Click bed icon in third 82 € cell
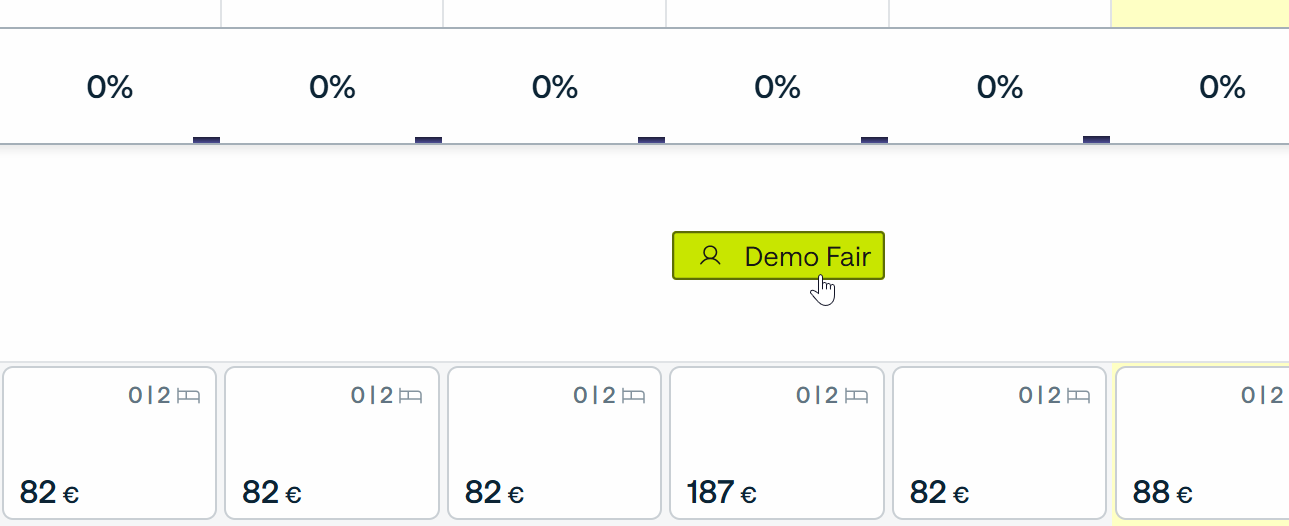Screen dimensions: 1289x526 (633, 396)
